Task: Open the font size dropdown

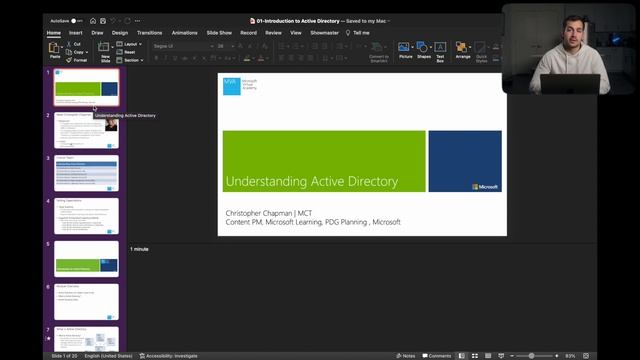Action: click(233, 46)
